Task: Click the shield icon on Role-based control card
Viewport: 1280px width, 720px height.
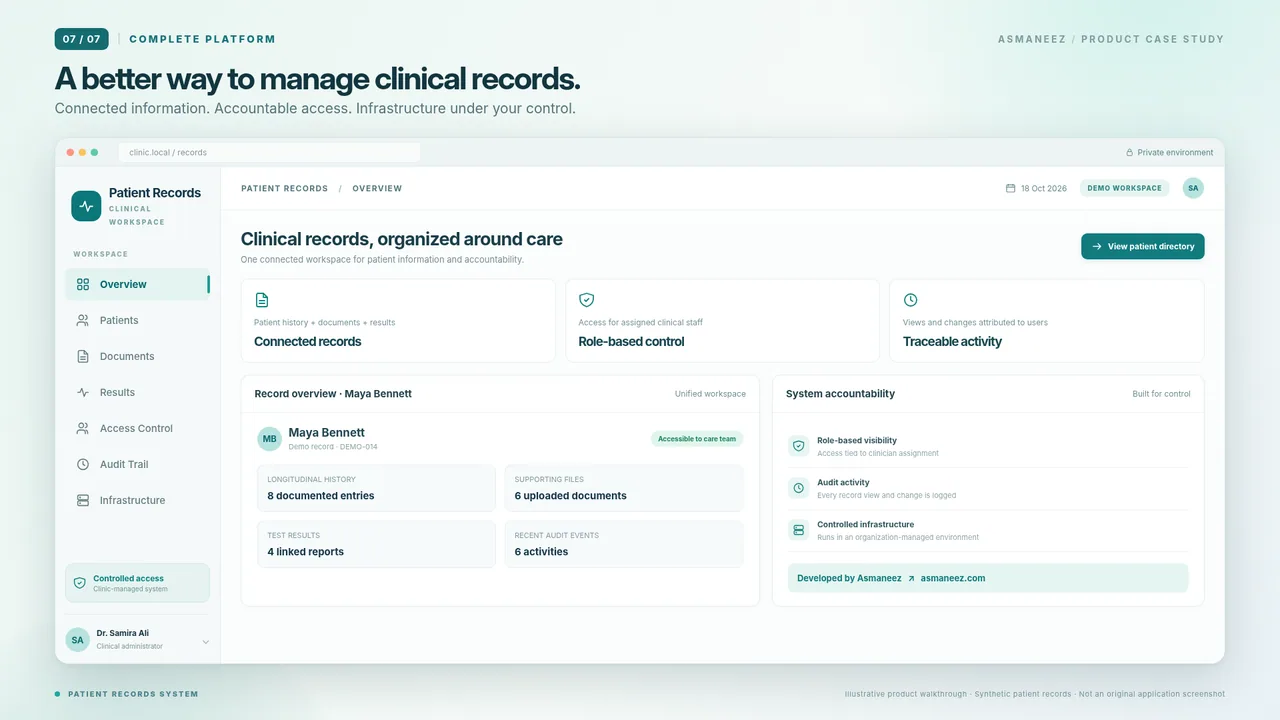Action: tap(586, 300)
